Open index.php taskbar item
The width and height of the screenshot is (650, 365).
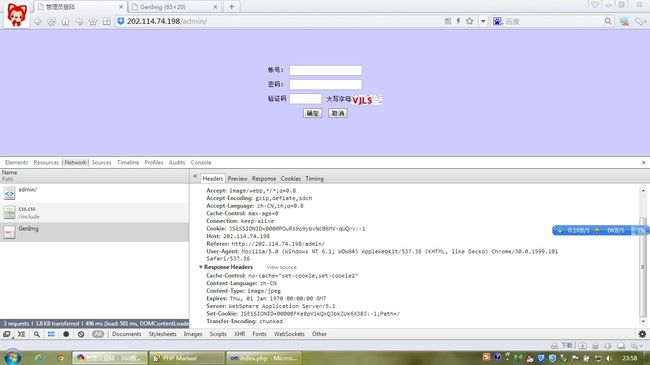tap(264, 358)
